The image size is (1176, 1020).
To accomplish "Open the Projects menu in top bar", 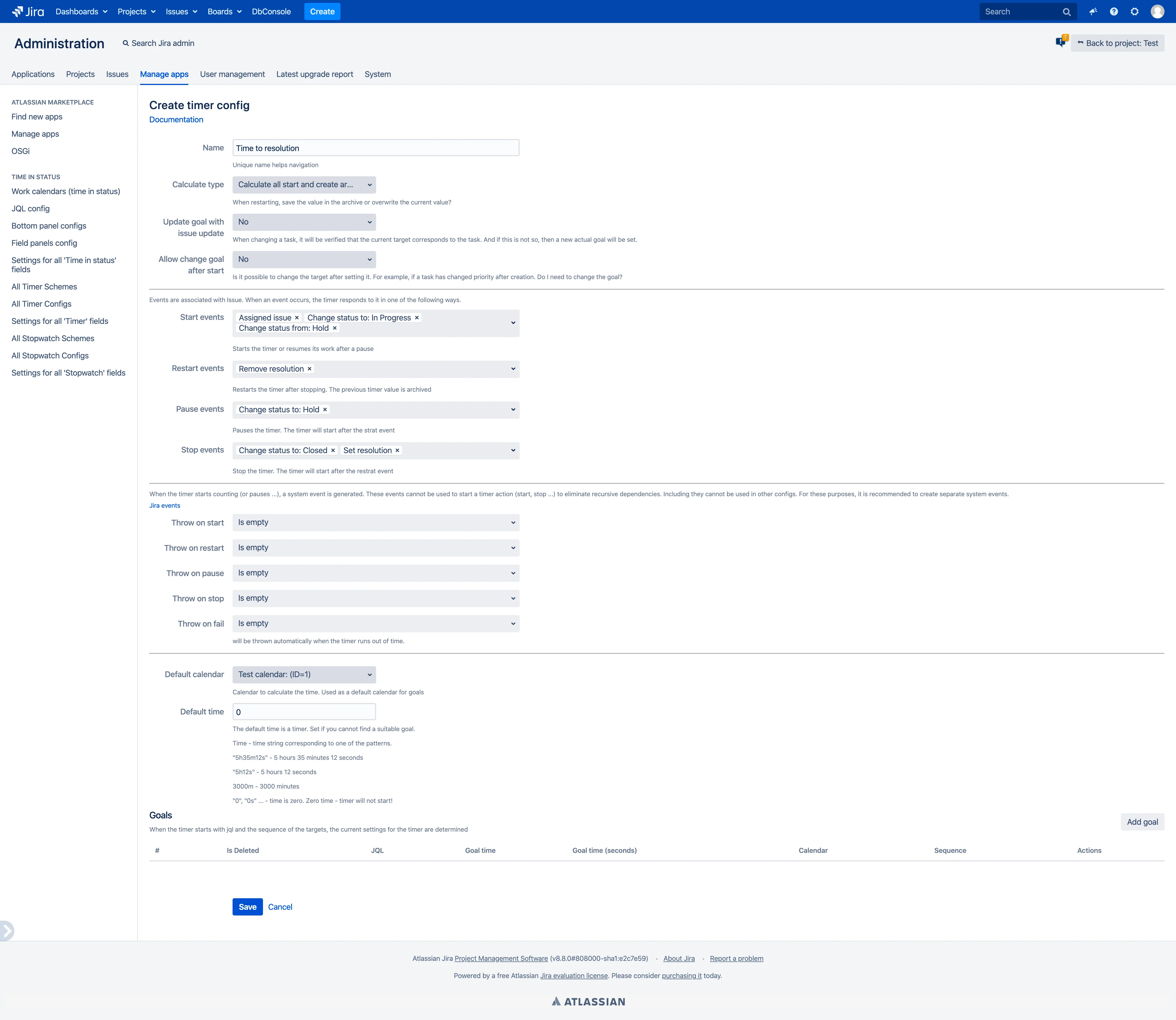I will point(137,11).
